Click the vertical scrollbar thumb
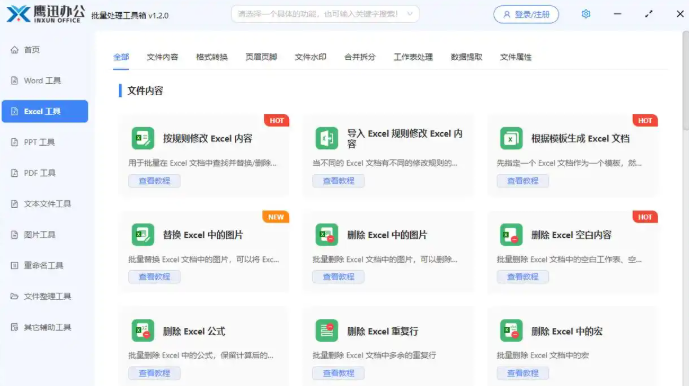Viewport: 689px width, 386px height. coord(685,81)
